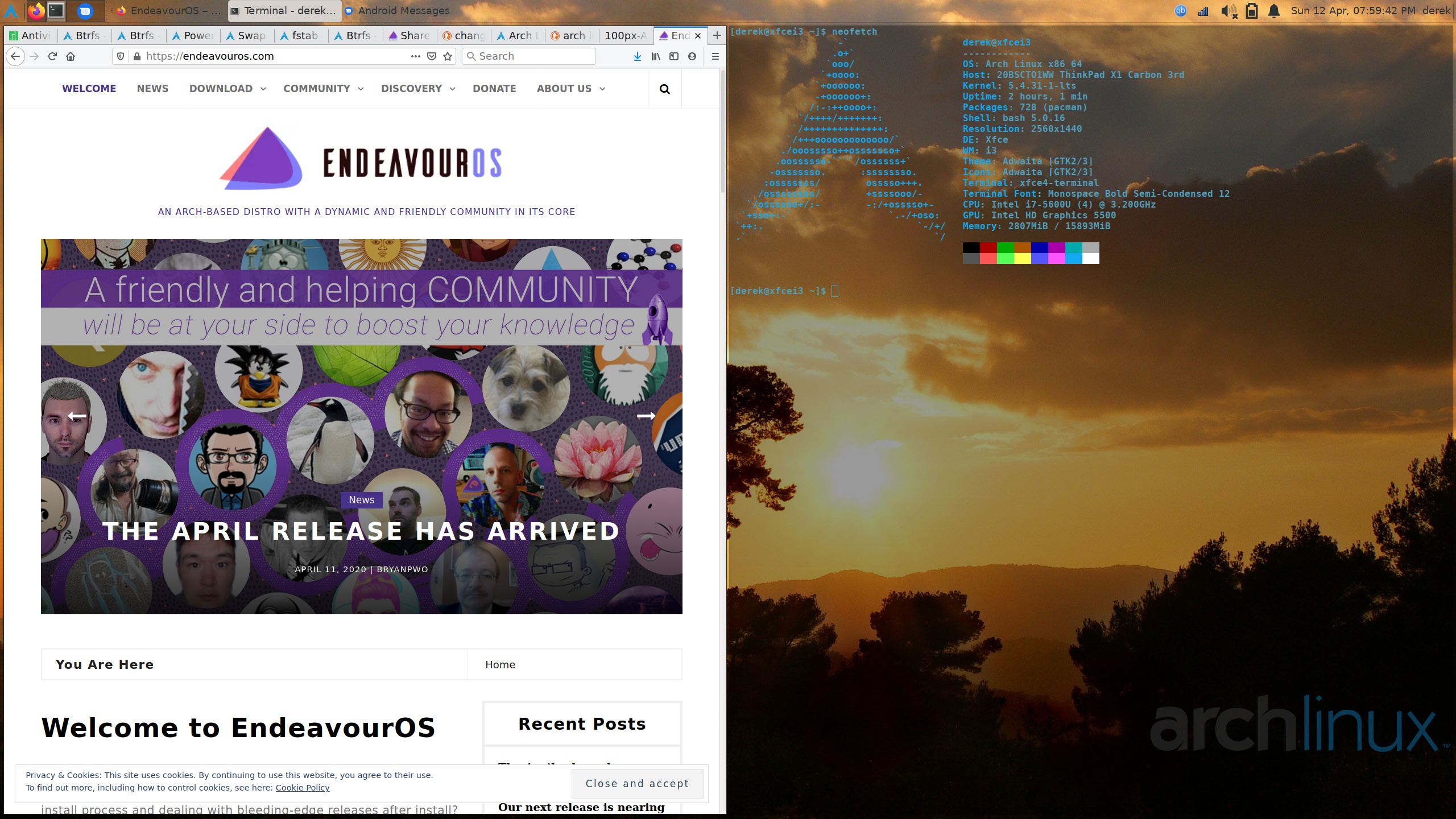
Task: Click the News category label on slider
Action: coord(362,500)
